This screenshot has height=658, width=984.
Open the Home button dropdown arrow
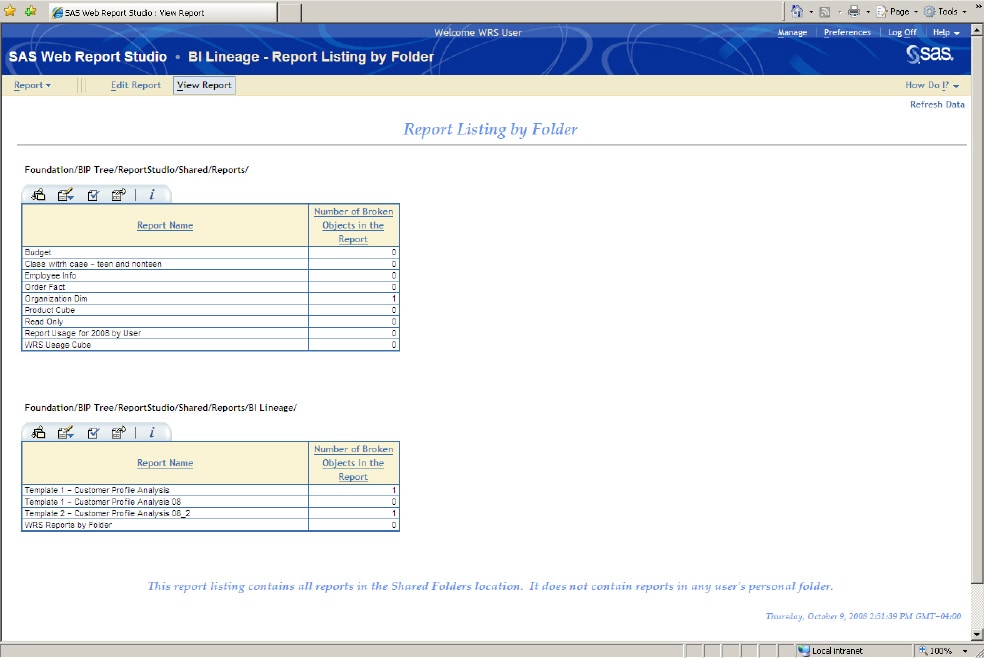point(811,12)
